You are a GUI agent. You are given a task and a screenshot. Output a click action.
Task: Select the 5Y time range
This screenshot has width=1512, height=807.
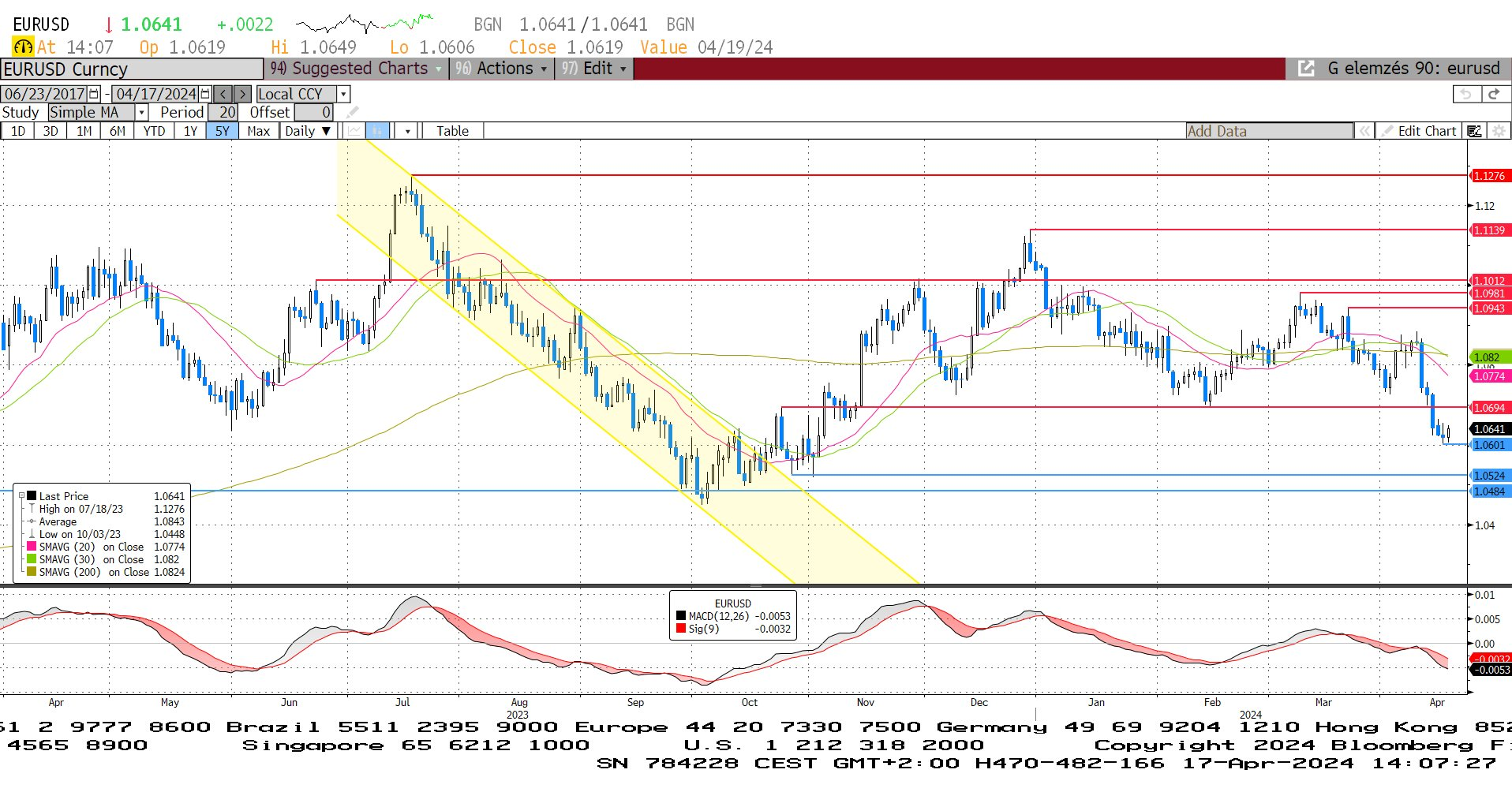(223, 131)
